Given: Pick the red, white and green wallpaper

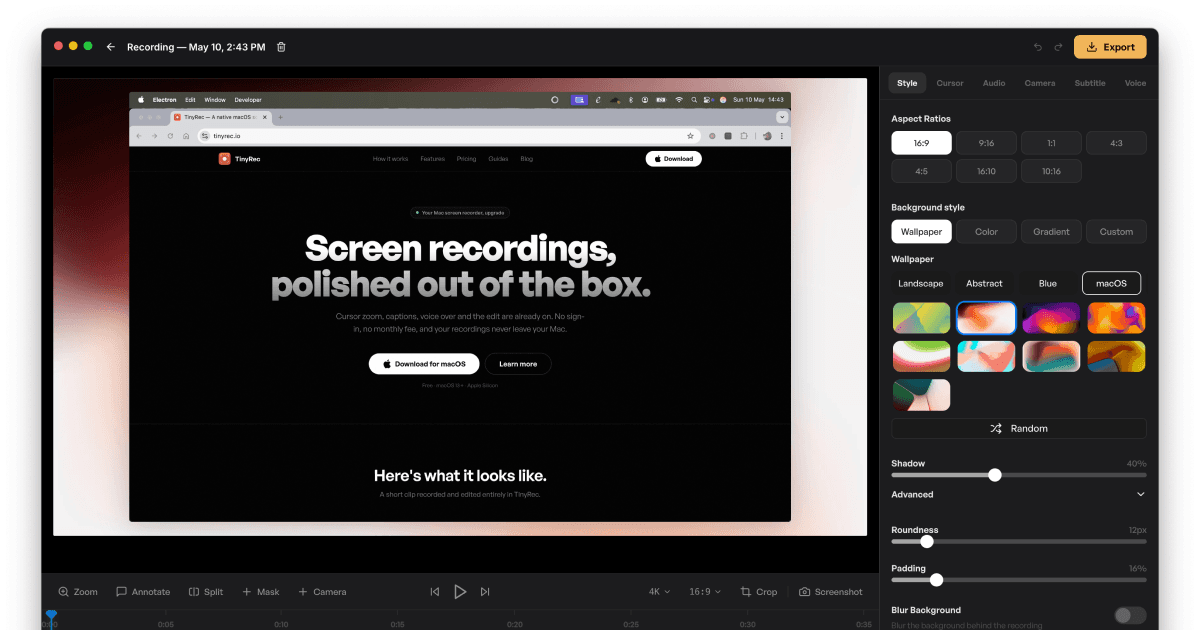Looking at the screenshot, I should [921, 356].
